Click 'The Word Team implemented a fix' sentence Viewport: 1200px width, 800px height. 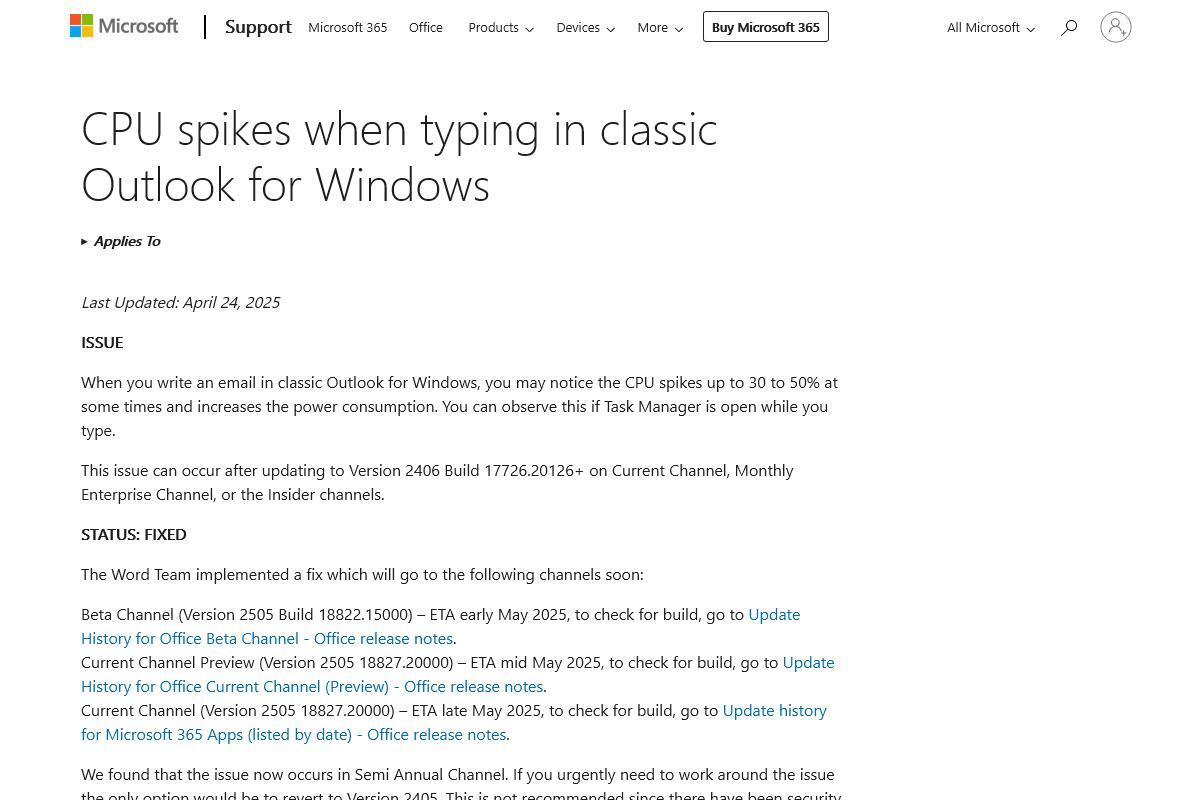[362, 574]
